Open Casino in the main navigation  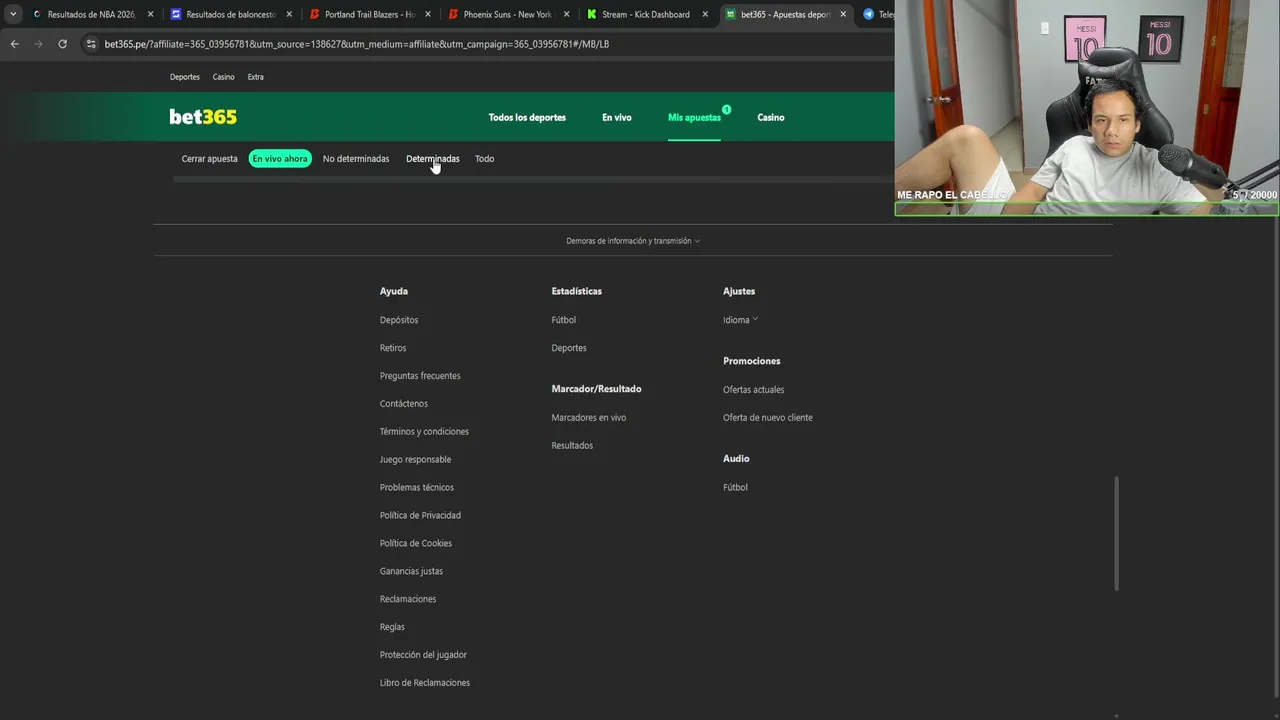771,117
